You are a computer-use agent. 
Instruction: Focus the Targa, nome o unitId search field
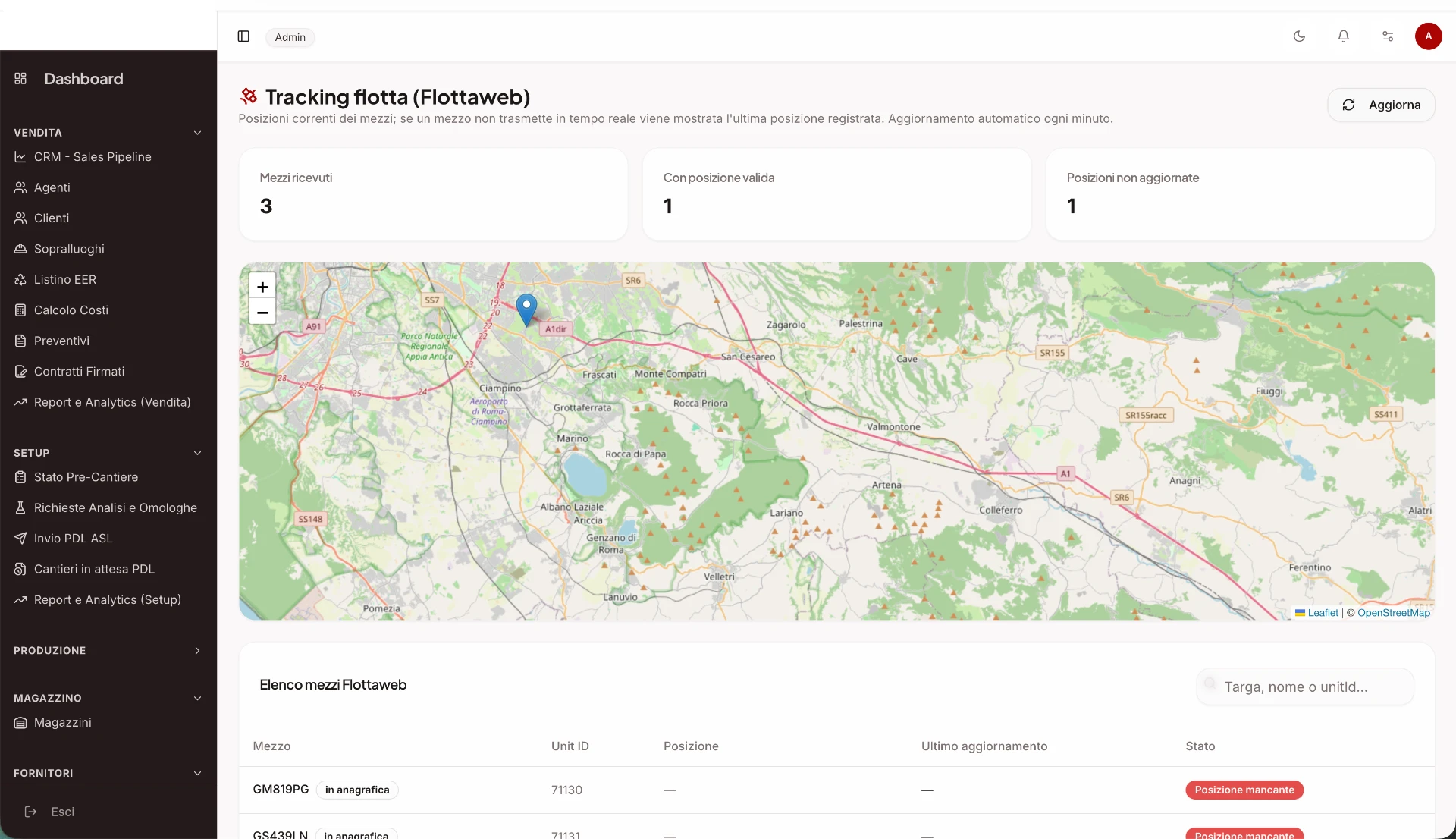[1305, 687]
